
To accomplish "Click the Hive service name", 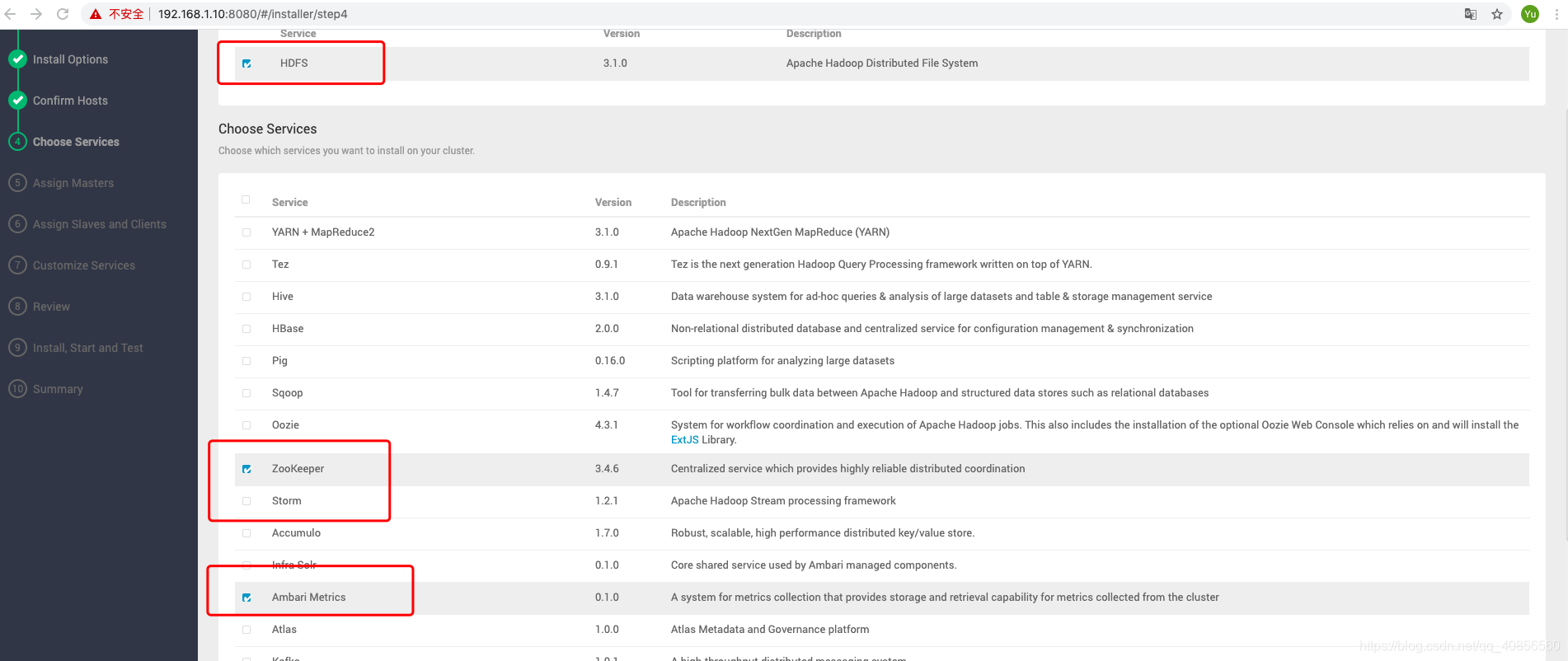I will [x=283, y=297].
